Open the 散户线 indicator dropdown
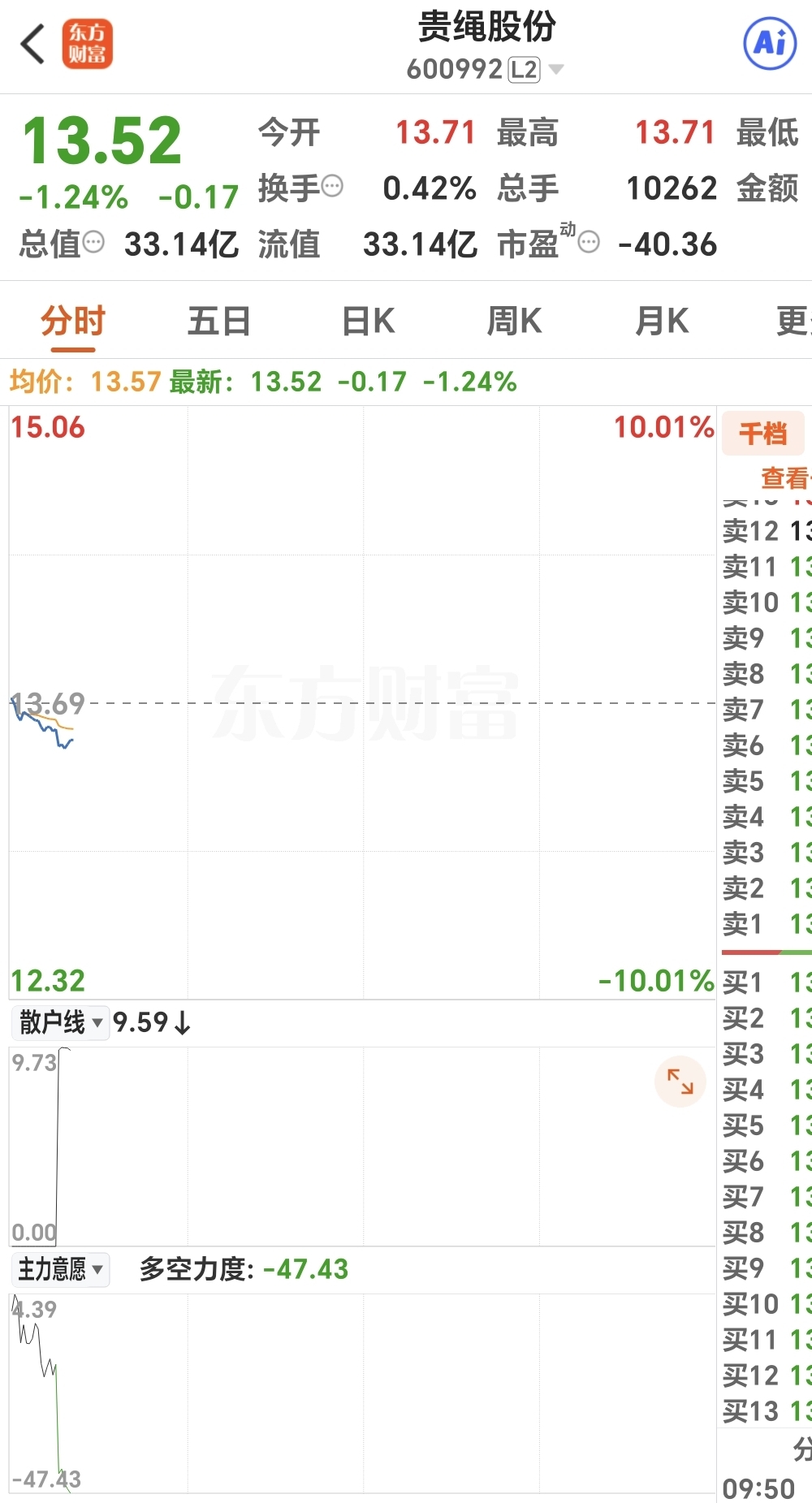The height and width of the screenshot is (1503, 812). pyautogui.click(x=61, y=1022)
